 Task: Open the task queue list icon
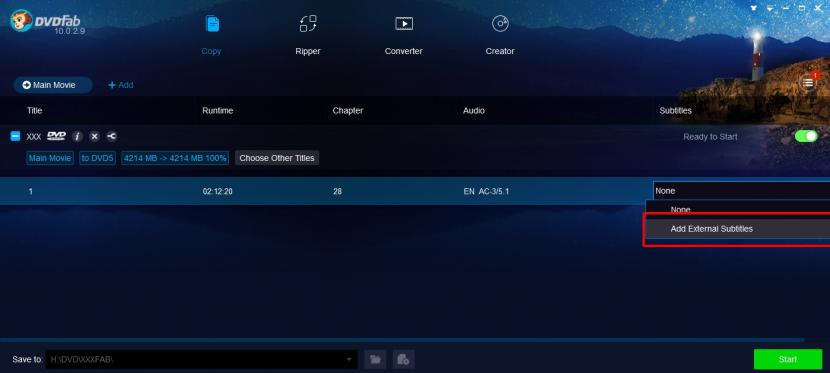coord(808,83)
